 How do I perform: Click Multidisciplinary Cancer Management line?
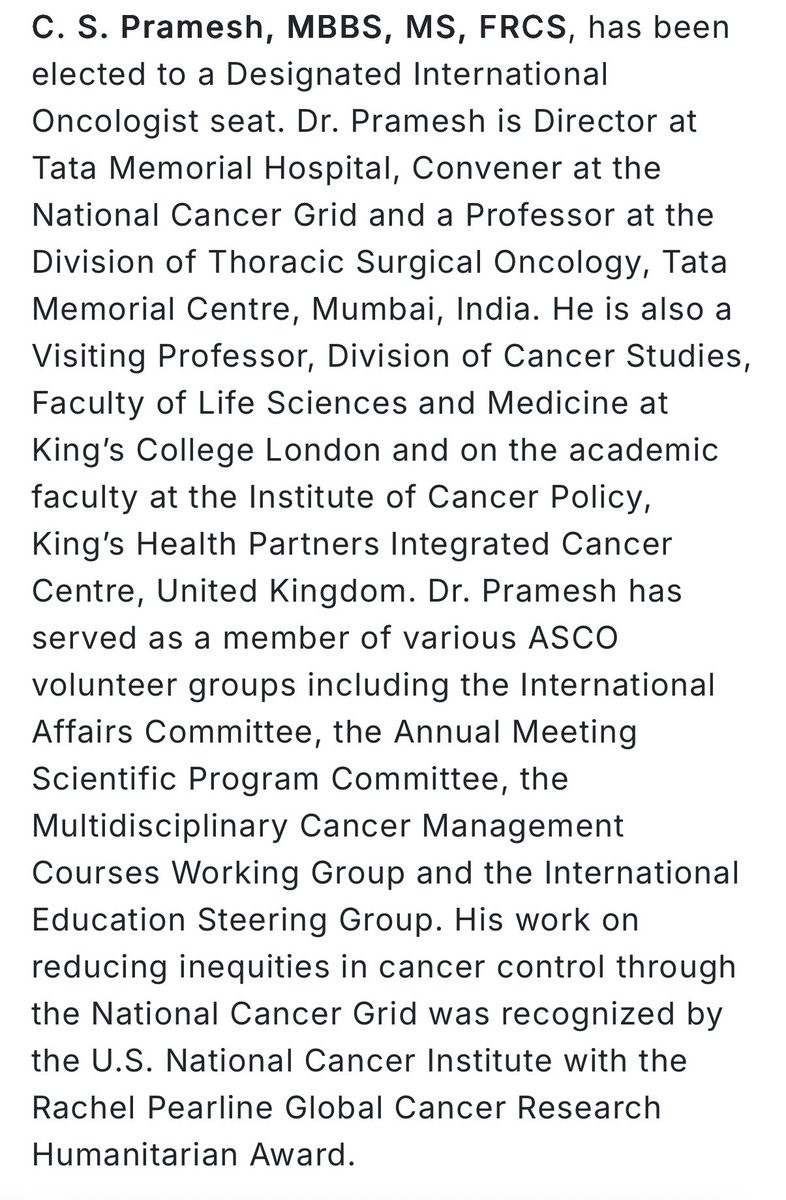pyautogui.click(x=328, y=826)
